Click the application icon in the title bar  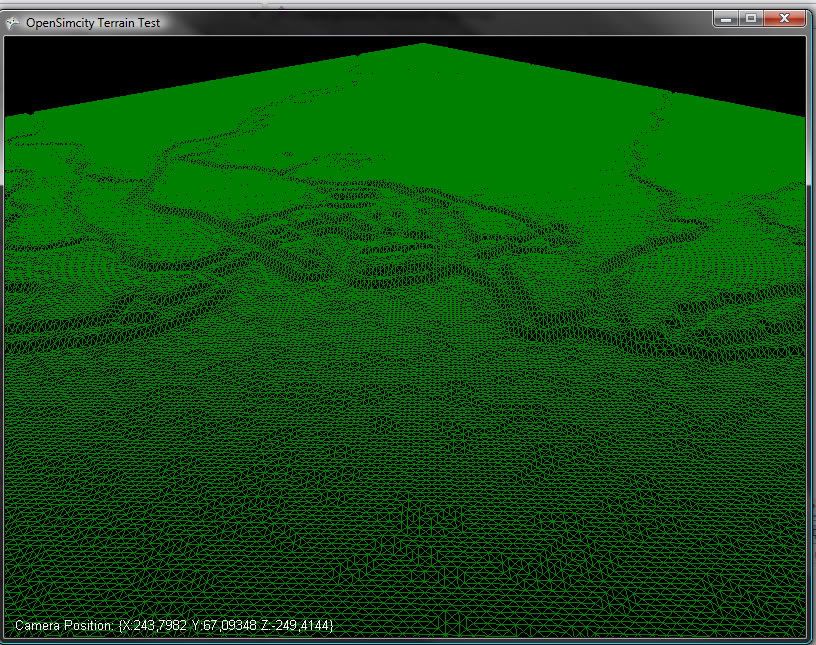[12, 23]
